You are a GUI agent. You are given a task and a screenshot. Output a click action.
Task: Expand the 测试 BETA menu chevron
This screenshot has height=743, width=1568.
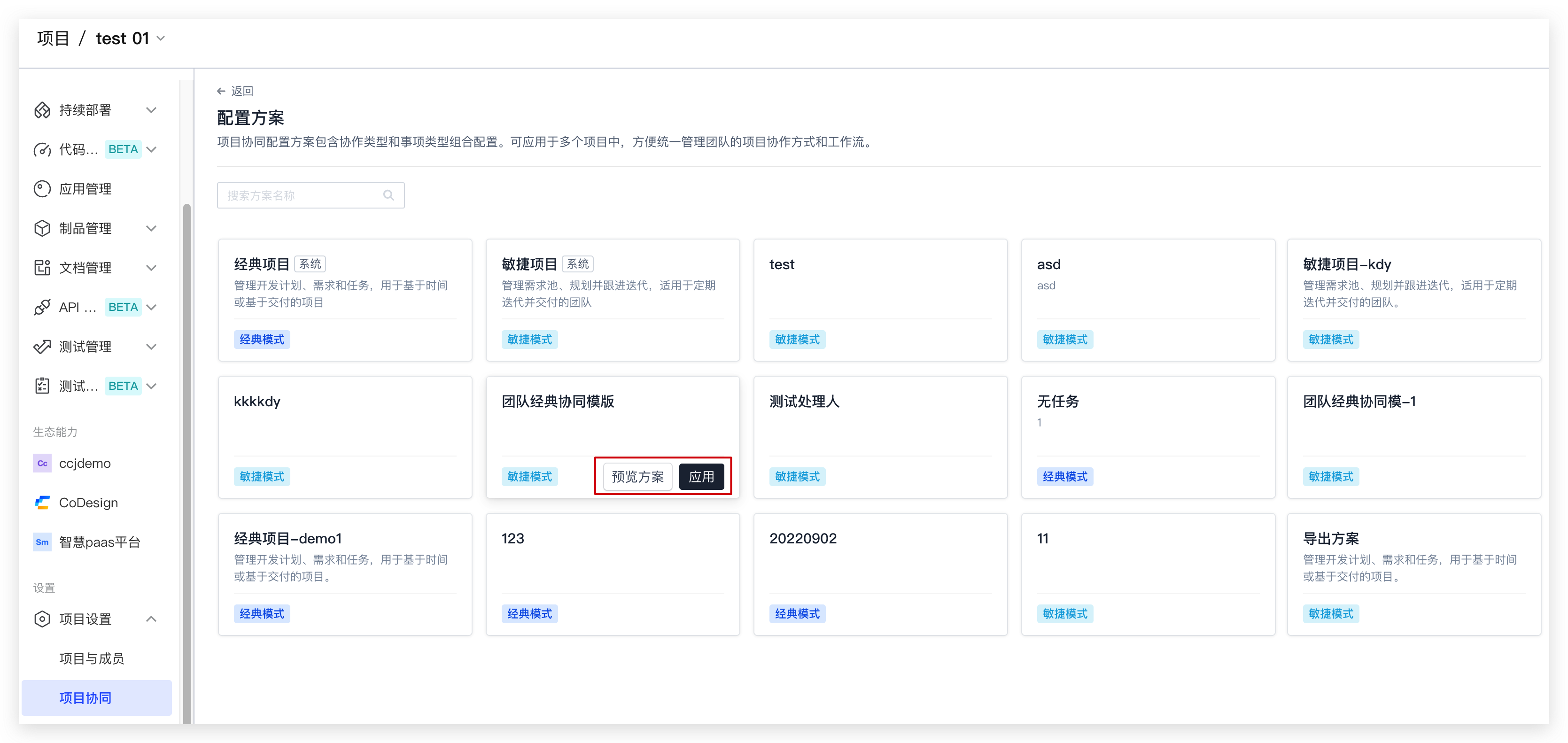[x=152, y=386]
